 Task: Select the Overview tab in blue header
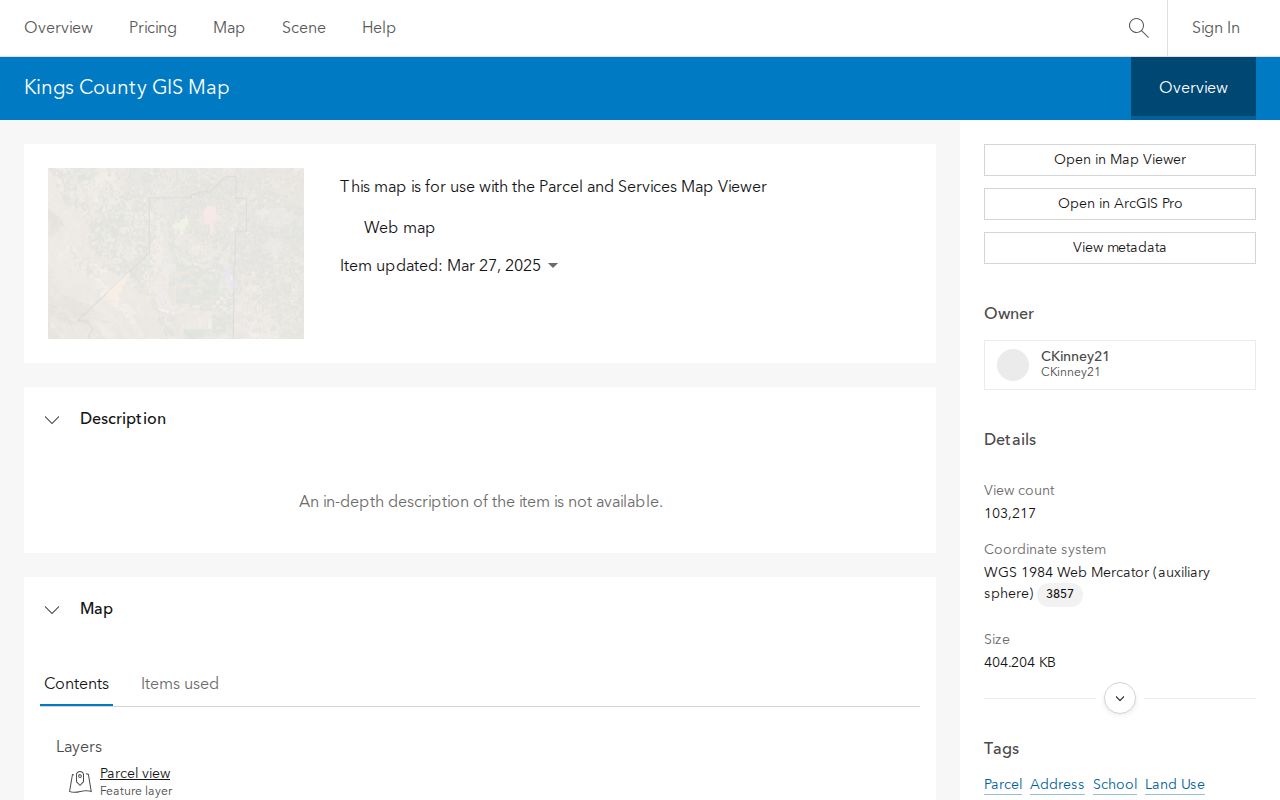click(x=1193, y=87)
